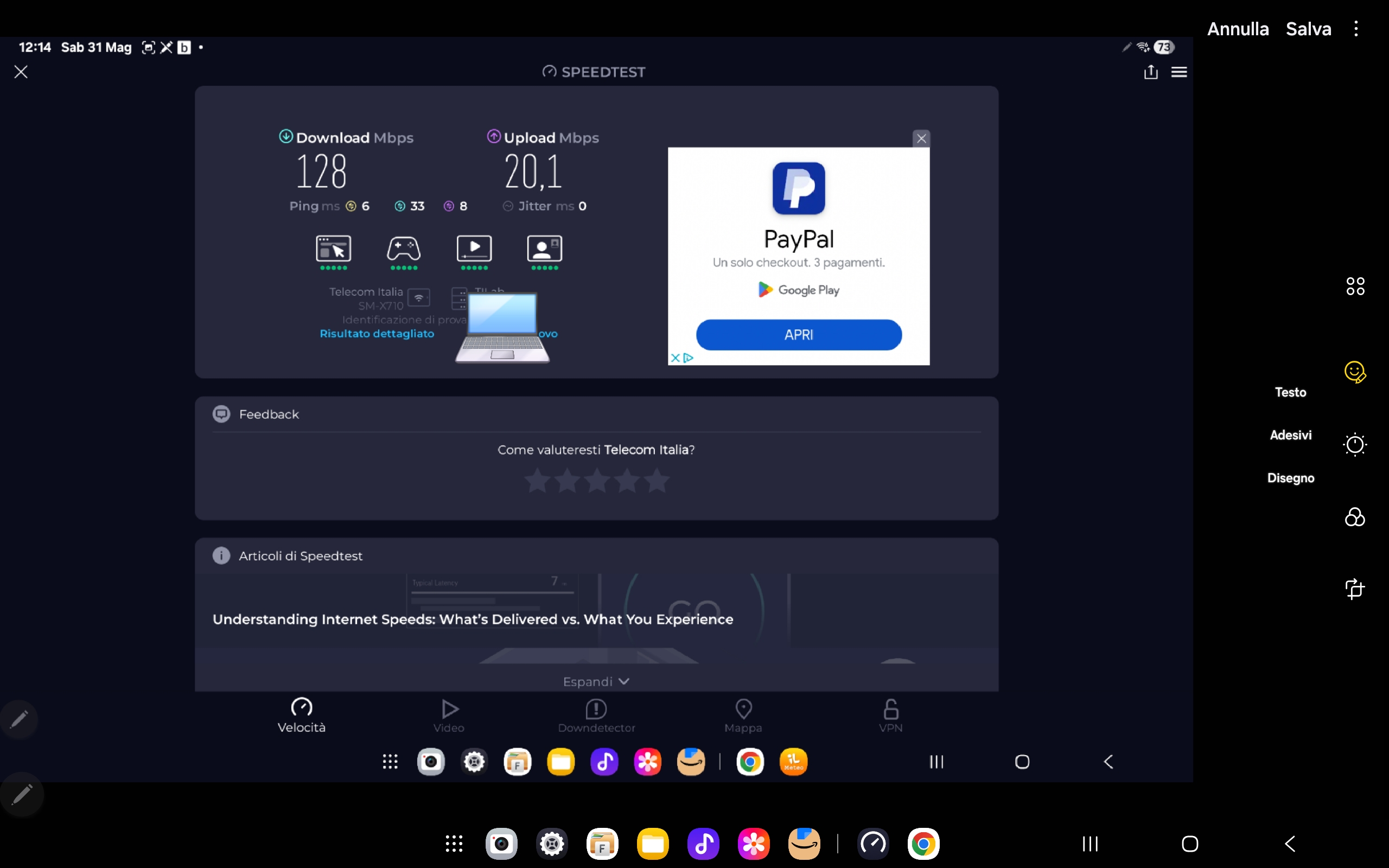Open the Risultato dettagliato link
1389x868 pixels.
pyautogui.click(x=377, y=334)
